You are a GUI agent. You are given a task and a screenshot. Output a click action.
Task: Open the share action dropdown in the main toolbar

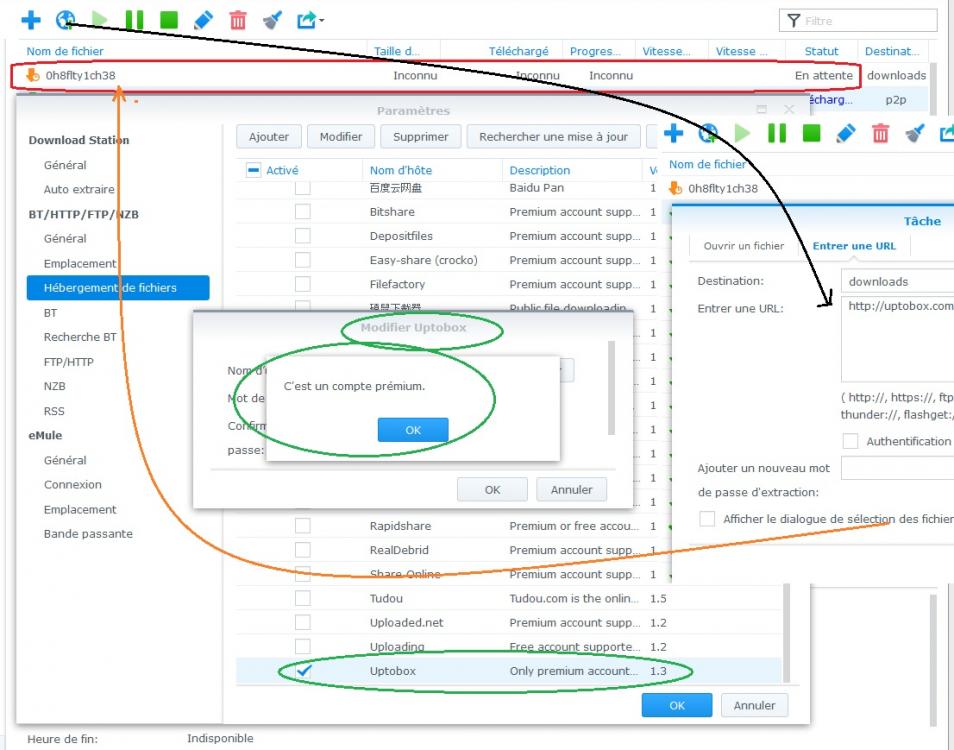click(x=310, y=20)
